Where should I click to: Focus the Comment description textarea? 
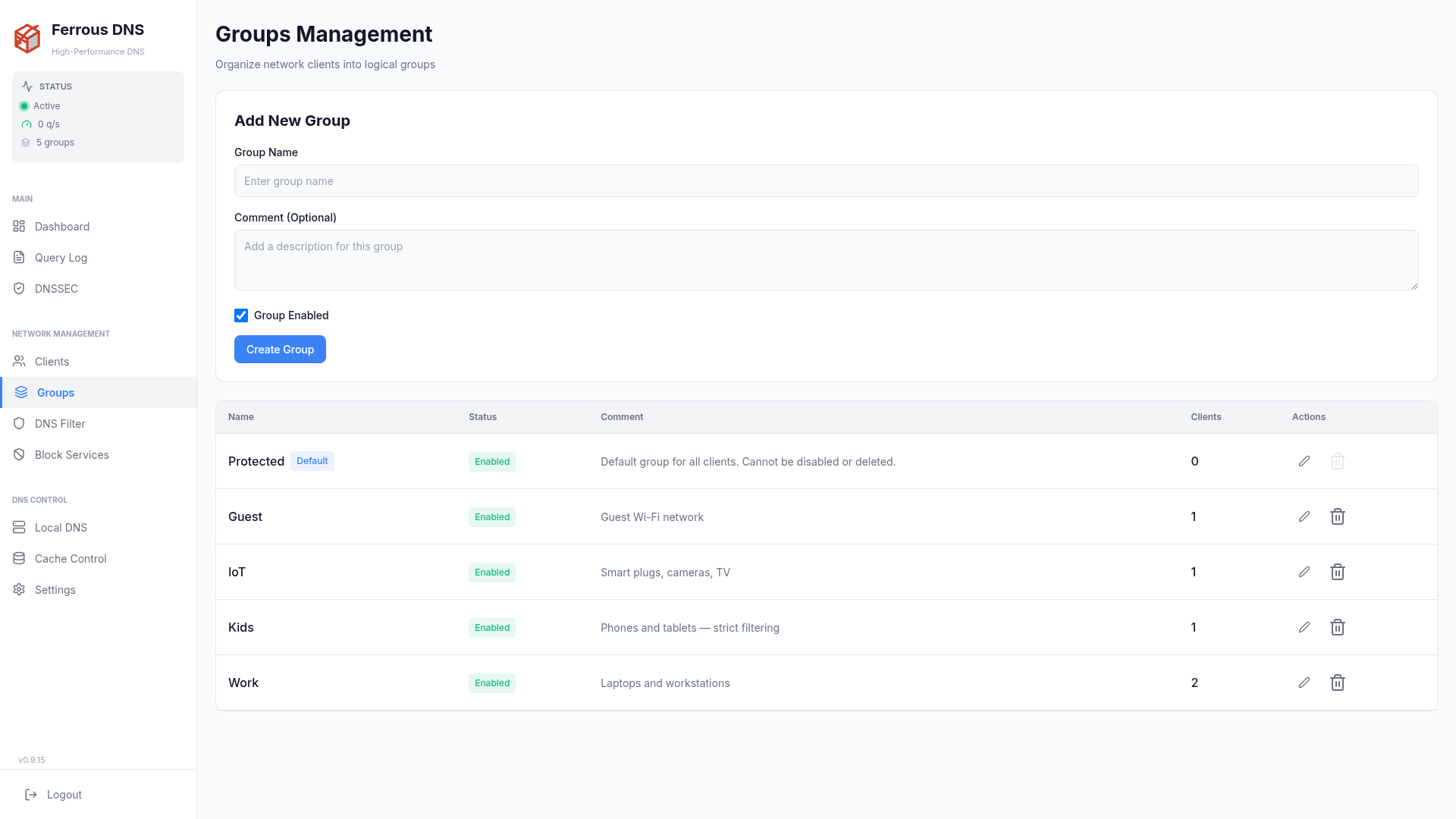click(827, 260)
